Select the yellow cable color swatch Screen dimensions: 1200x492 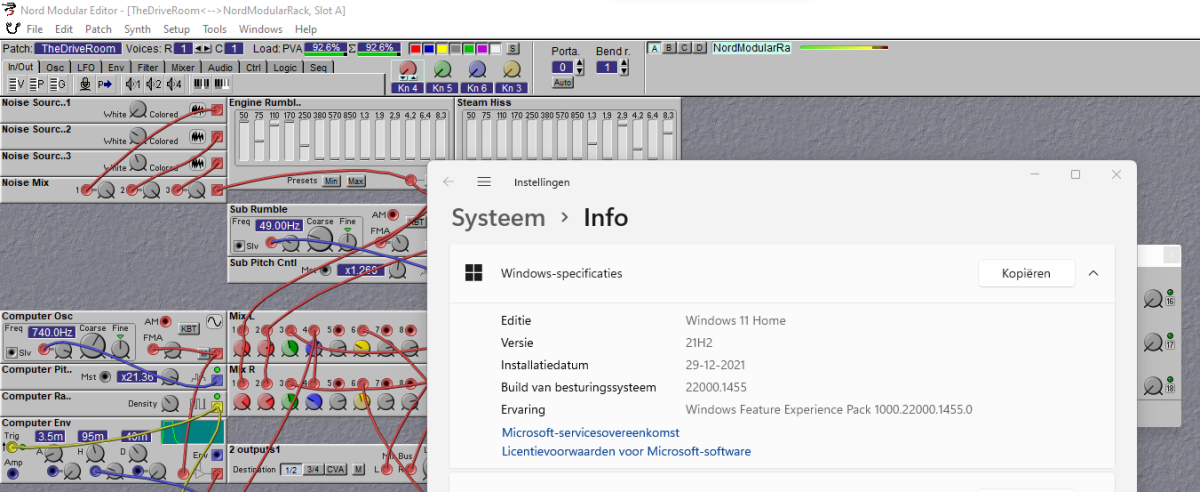coord(442,48)
